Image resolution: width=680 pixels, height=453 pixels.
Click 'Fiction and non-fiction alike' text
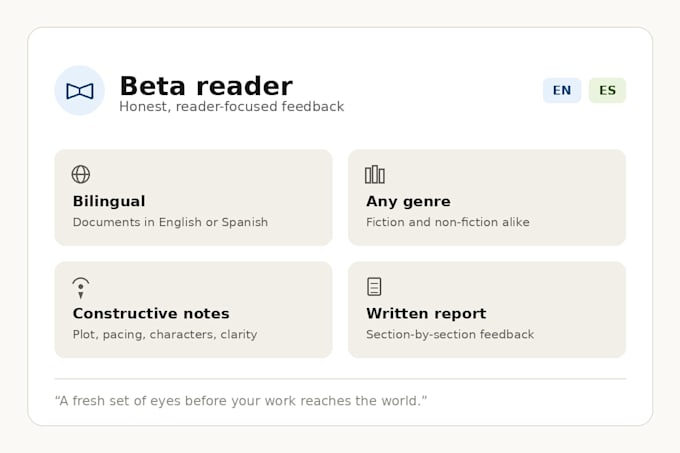[448, 222]
